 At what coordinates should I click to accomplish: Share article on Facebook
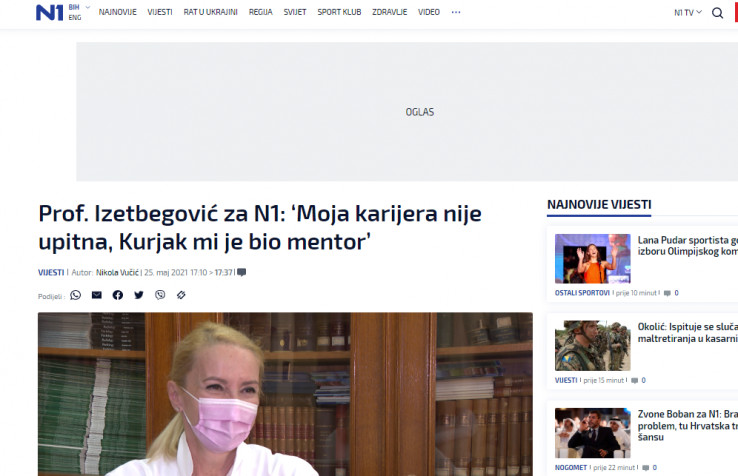point(118,295)
